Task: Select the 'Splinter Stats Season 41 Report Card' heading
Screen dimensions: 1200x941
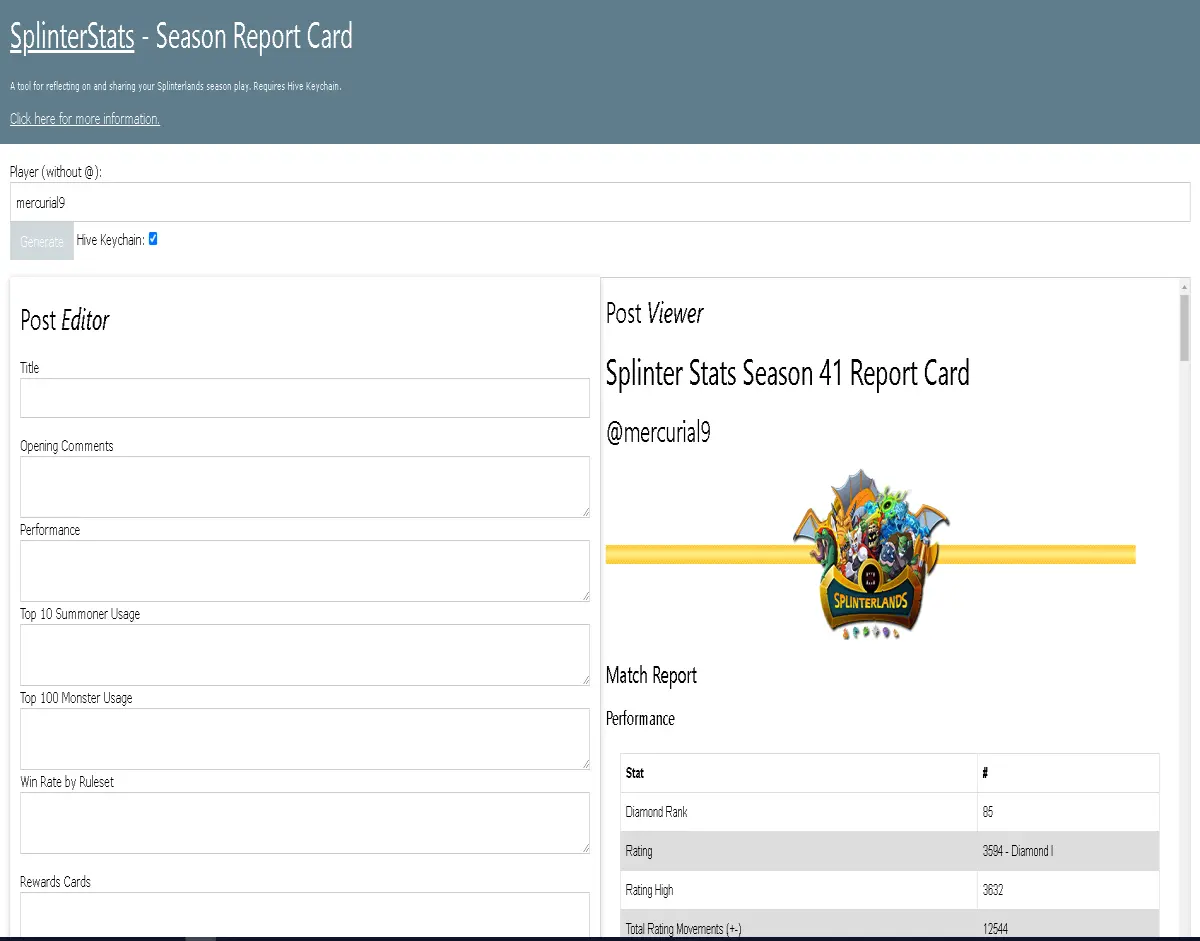Action: tap(788, 374)
